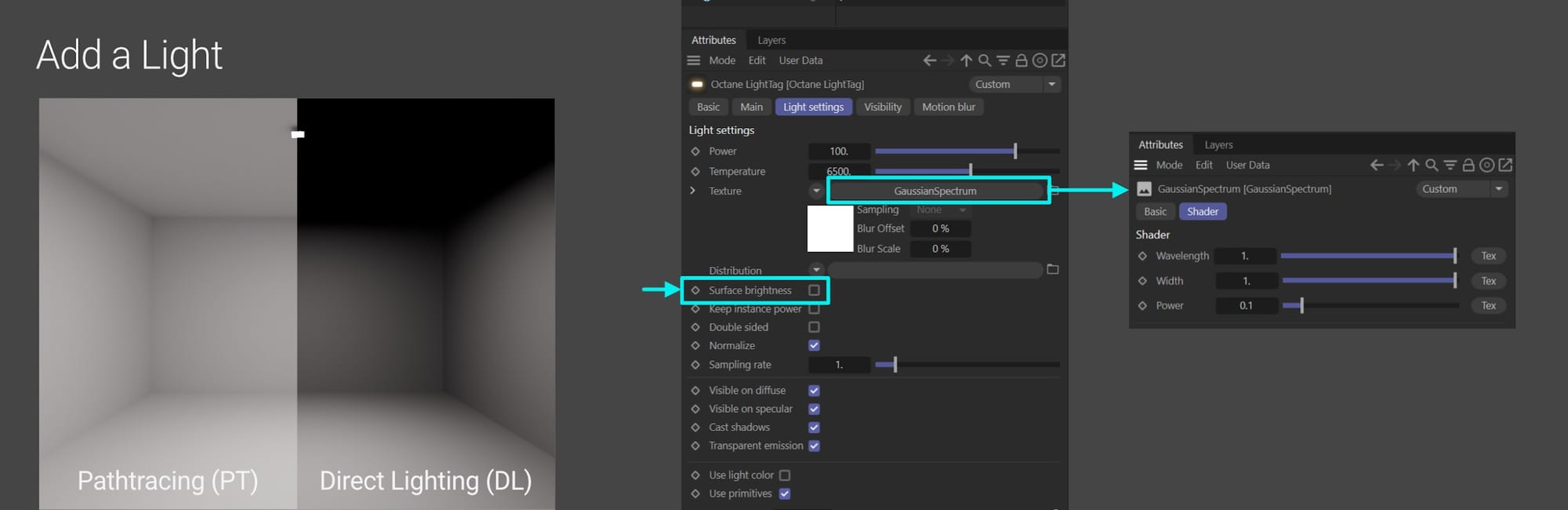Click search icon in Octane LightTag panel

coord(985,60)
